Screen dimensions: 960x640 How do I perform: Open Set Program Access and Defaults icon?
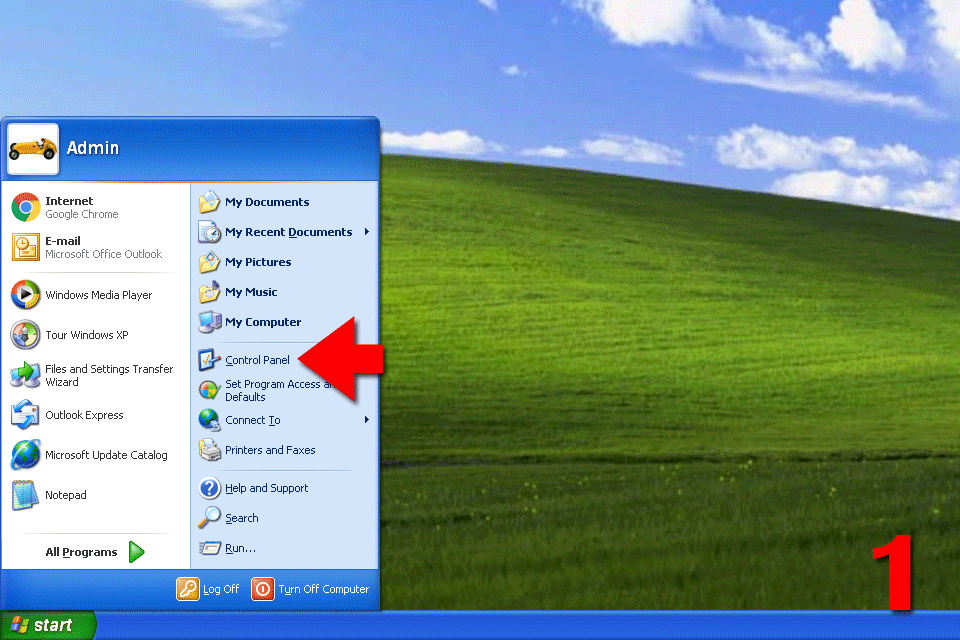[209, 390]
